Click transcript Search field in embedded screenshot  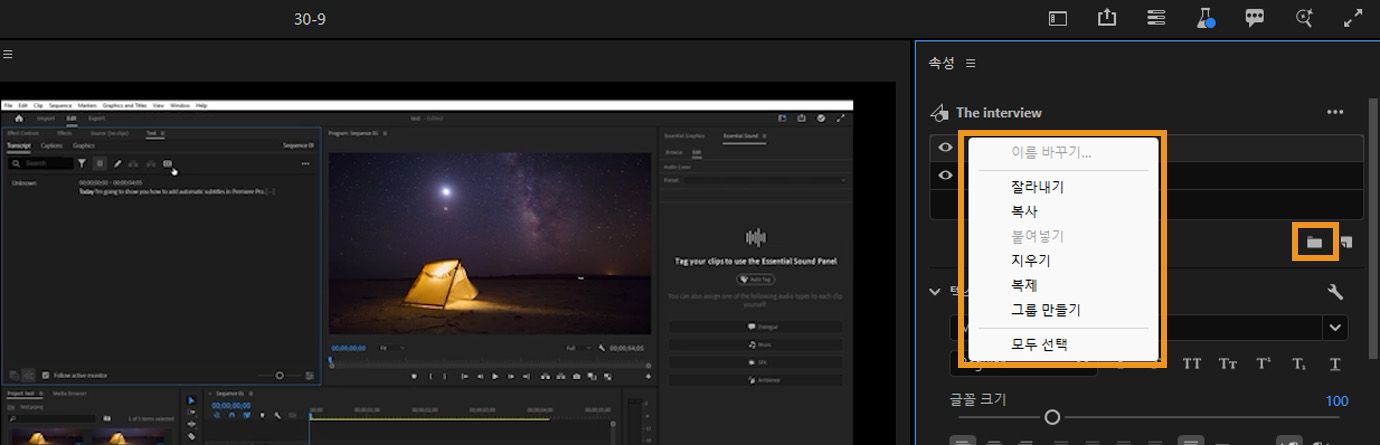[40, 163]
